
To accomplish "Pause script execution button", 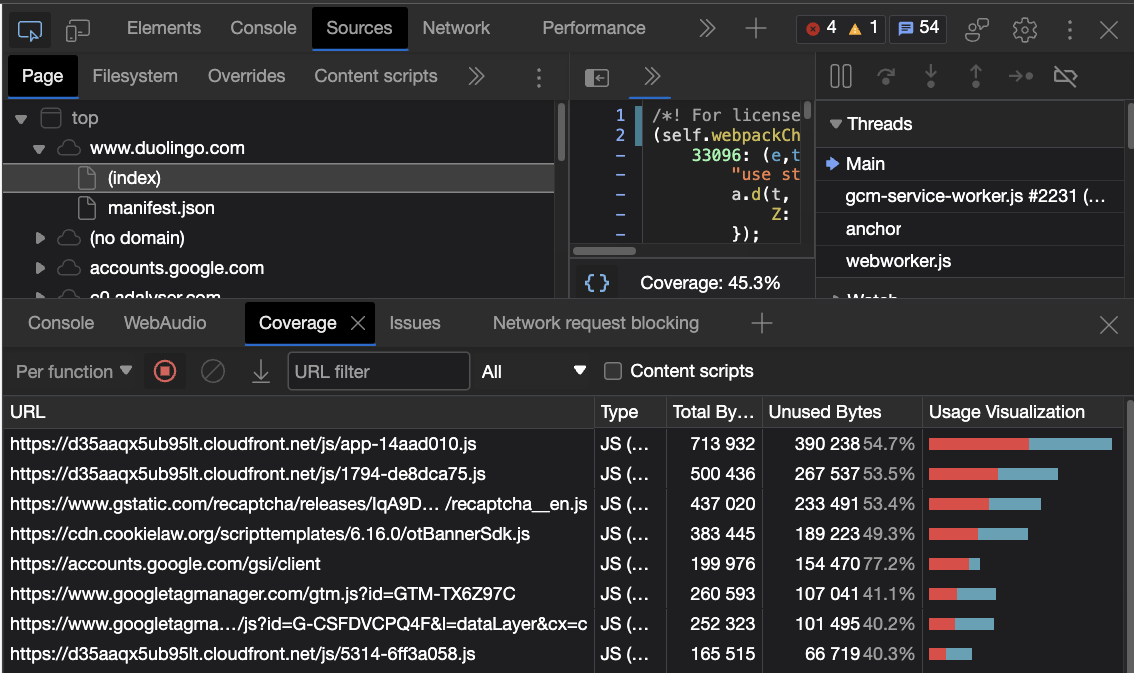I will [x=840, y=76].
